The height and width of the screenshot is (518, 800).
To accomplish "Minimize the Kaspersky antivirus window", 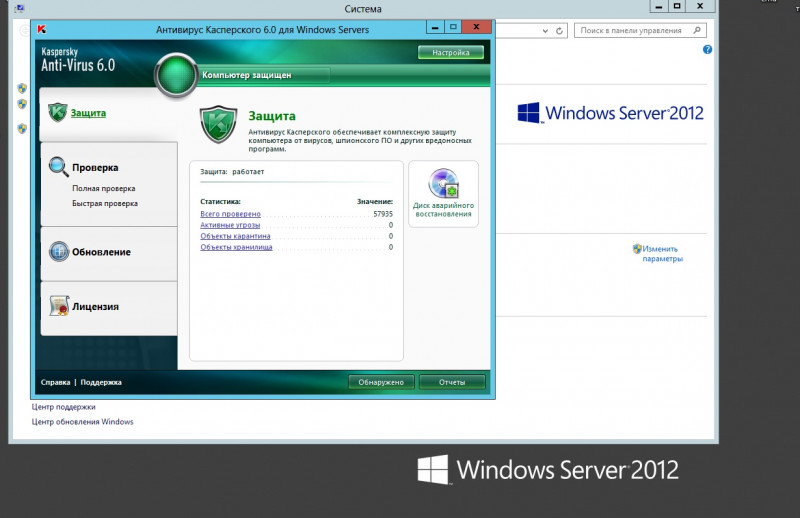I will pos(435,27).
